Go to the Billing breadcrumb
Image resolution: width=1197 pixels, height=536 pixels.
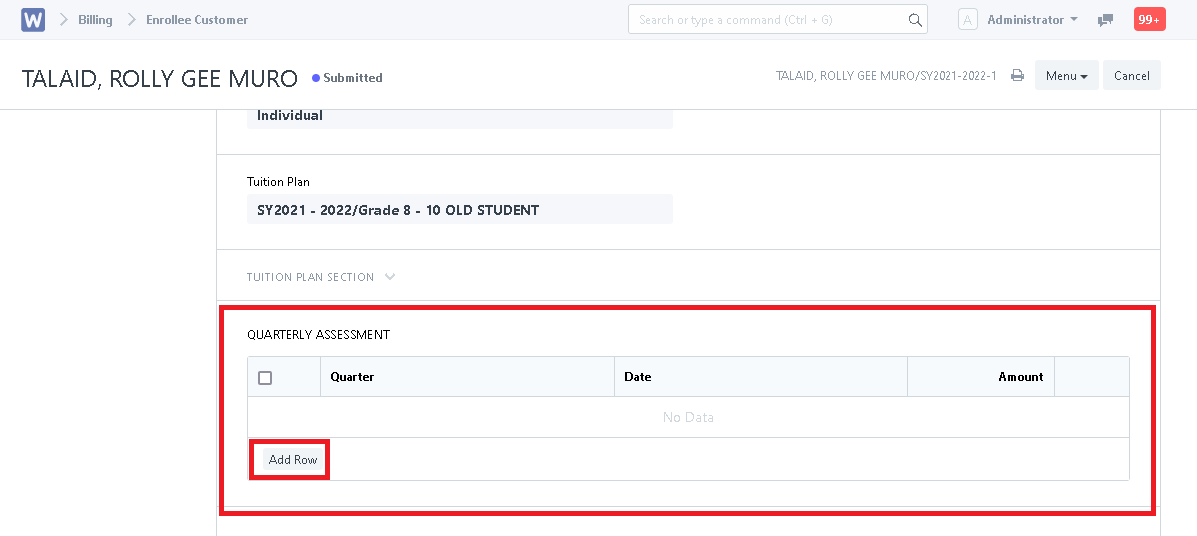tap(95, 20)
